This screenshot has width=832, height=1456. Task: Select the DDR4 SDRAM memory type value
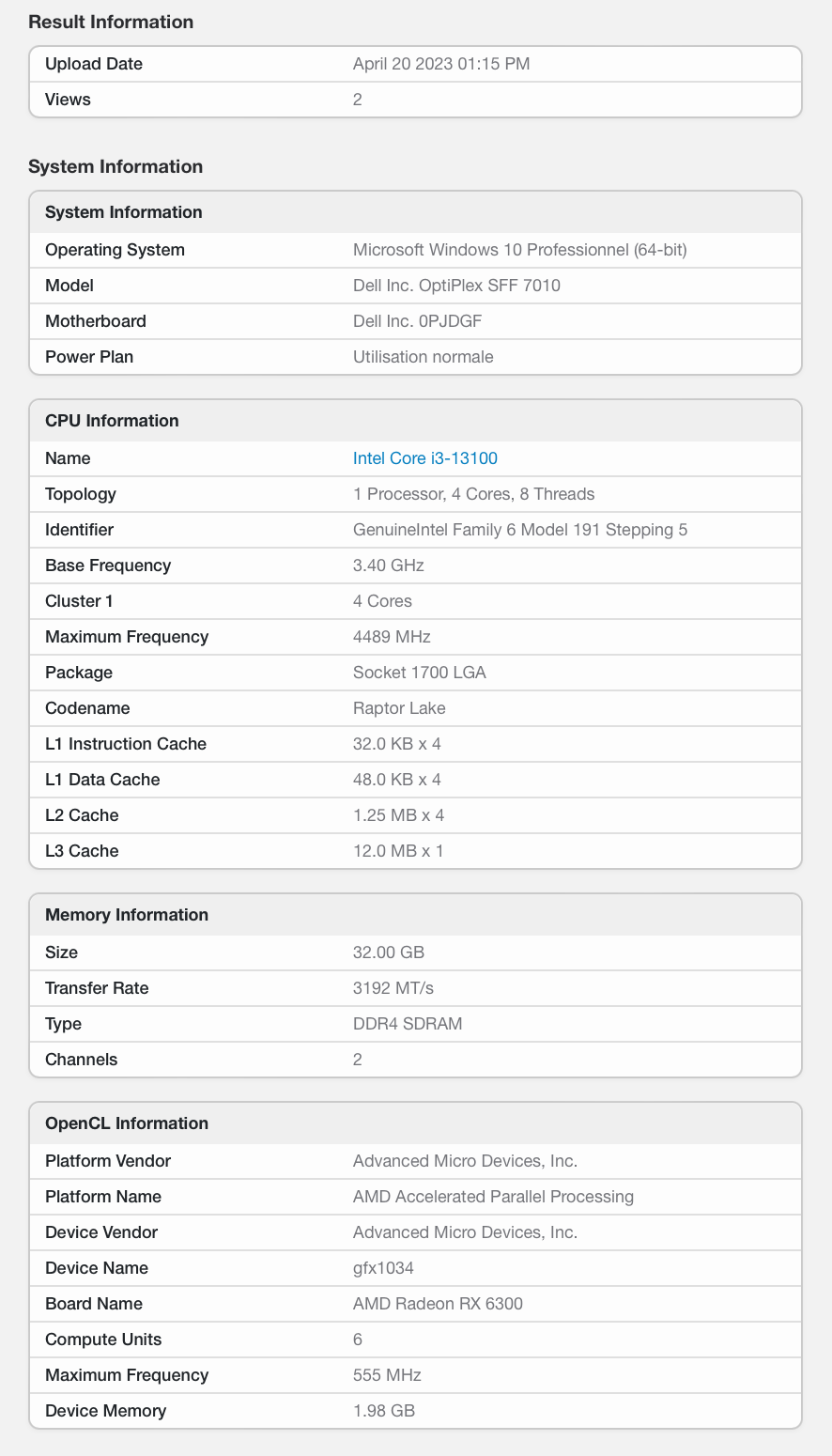point(408,1024)
